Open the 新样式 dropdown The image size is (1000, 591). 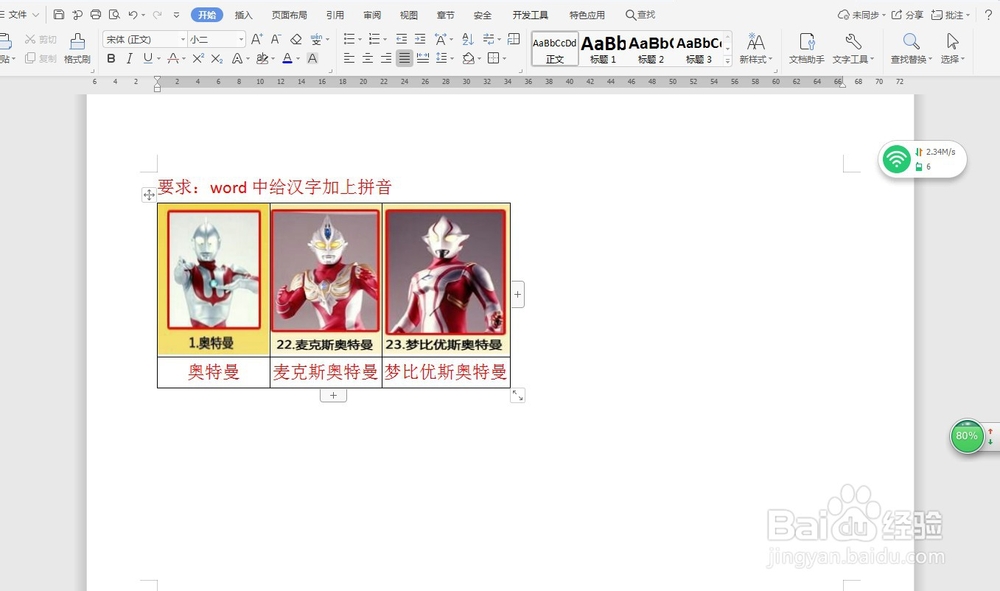click(x=756, y=48)
